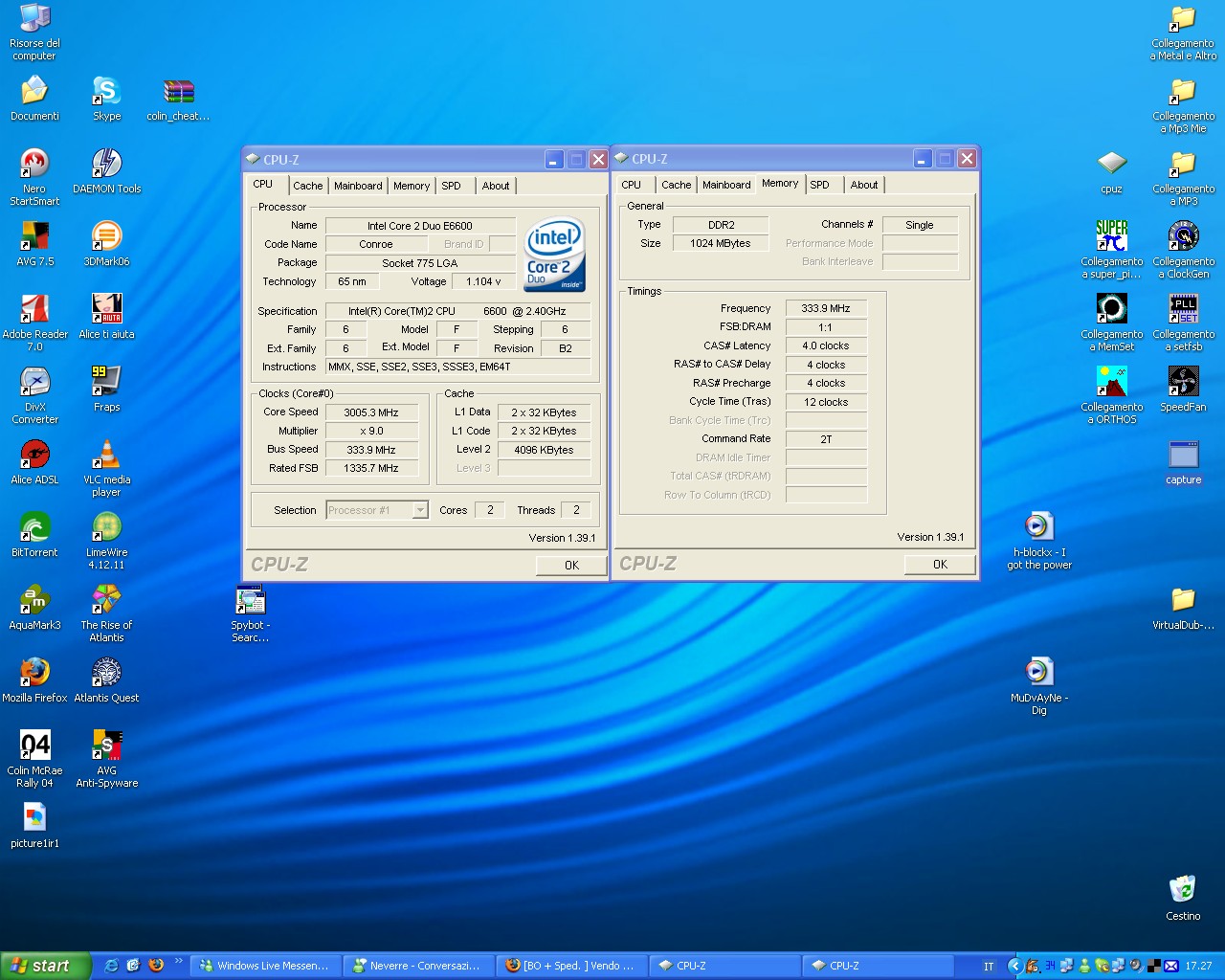
Task: Click OK in the right CPU-Z window
Action: point(940,565)
